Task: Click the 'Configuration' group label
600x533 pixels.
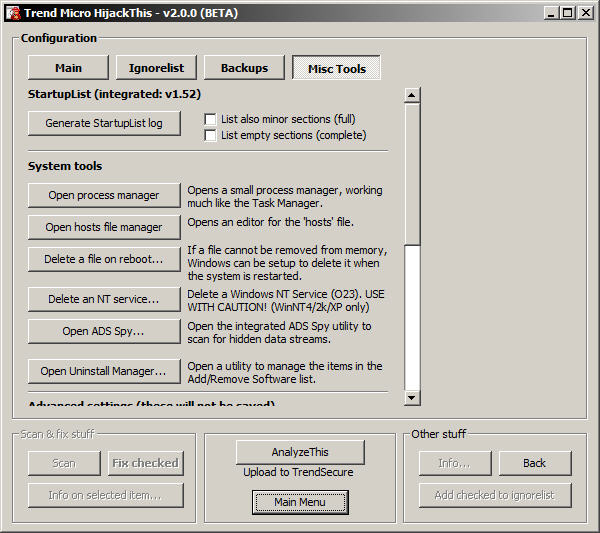Action: 59,38
